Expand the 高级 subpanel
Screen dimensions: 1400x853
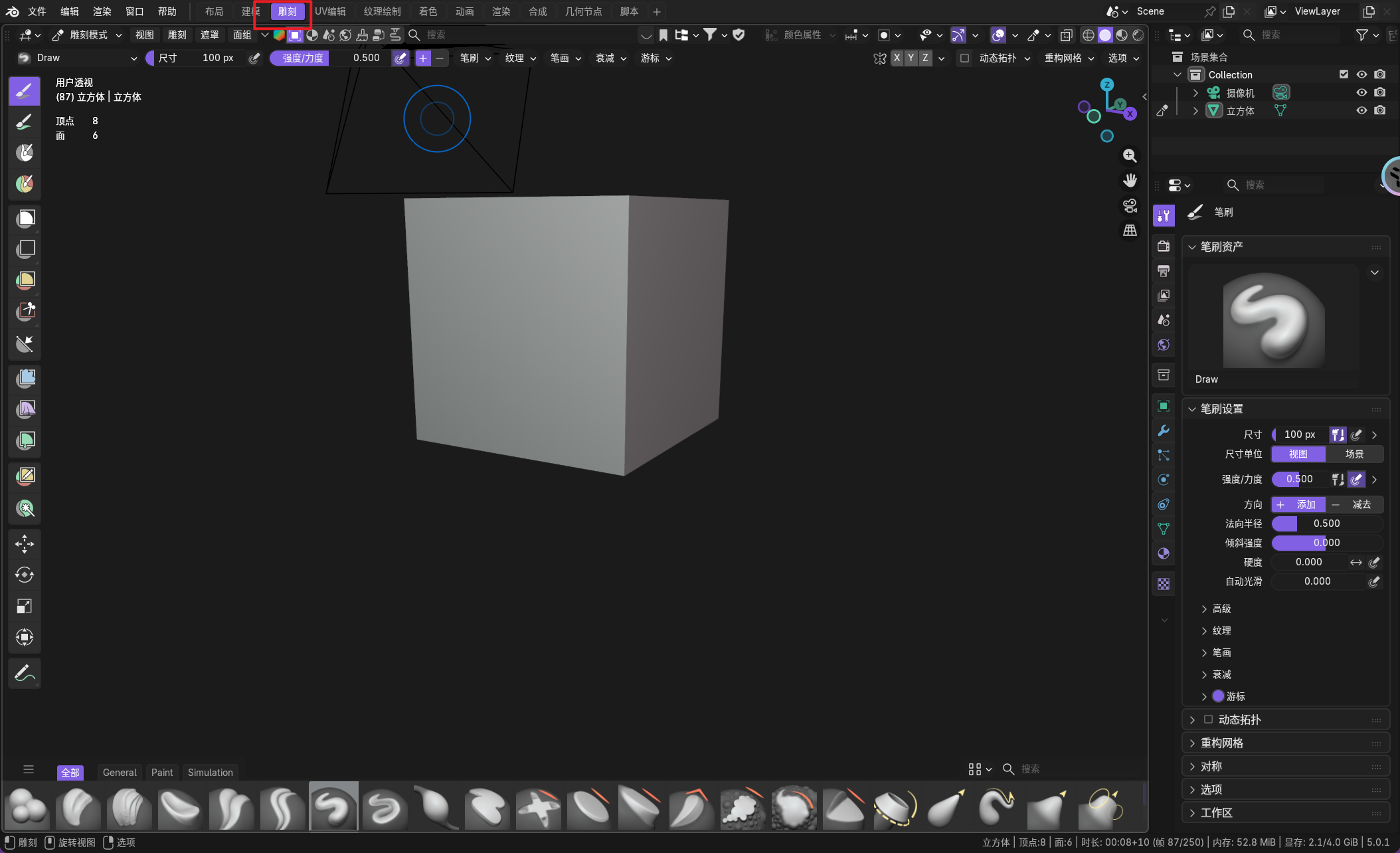1221,609
